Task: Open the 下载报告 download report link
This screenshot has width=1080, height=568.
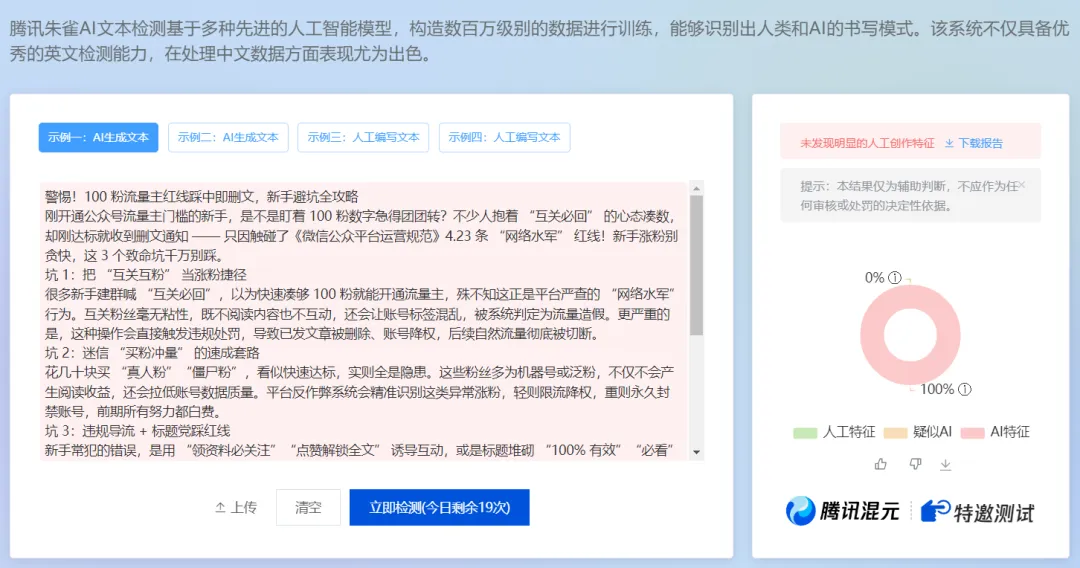Action: (x=973, y=143)
